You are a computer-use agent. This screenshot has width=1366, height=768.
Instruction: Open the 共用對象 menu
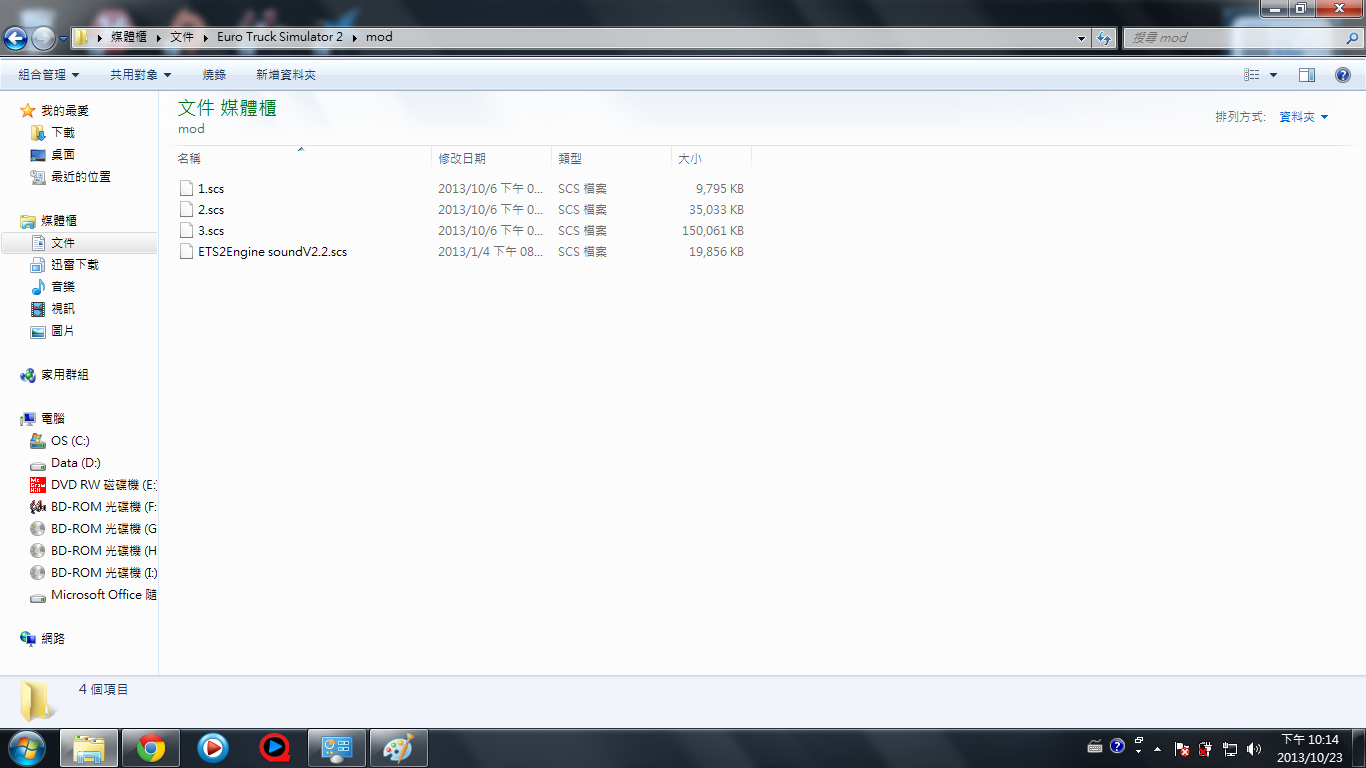[141, 75]
